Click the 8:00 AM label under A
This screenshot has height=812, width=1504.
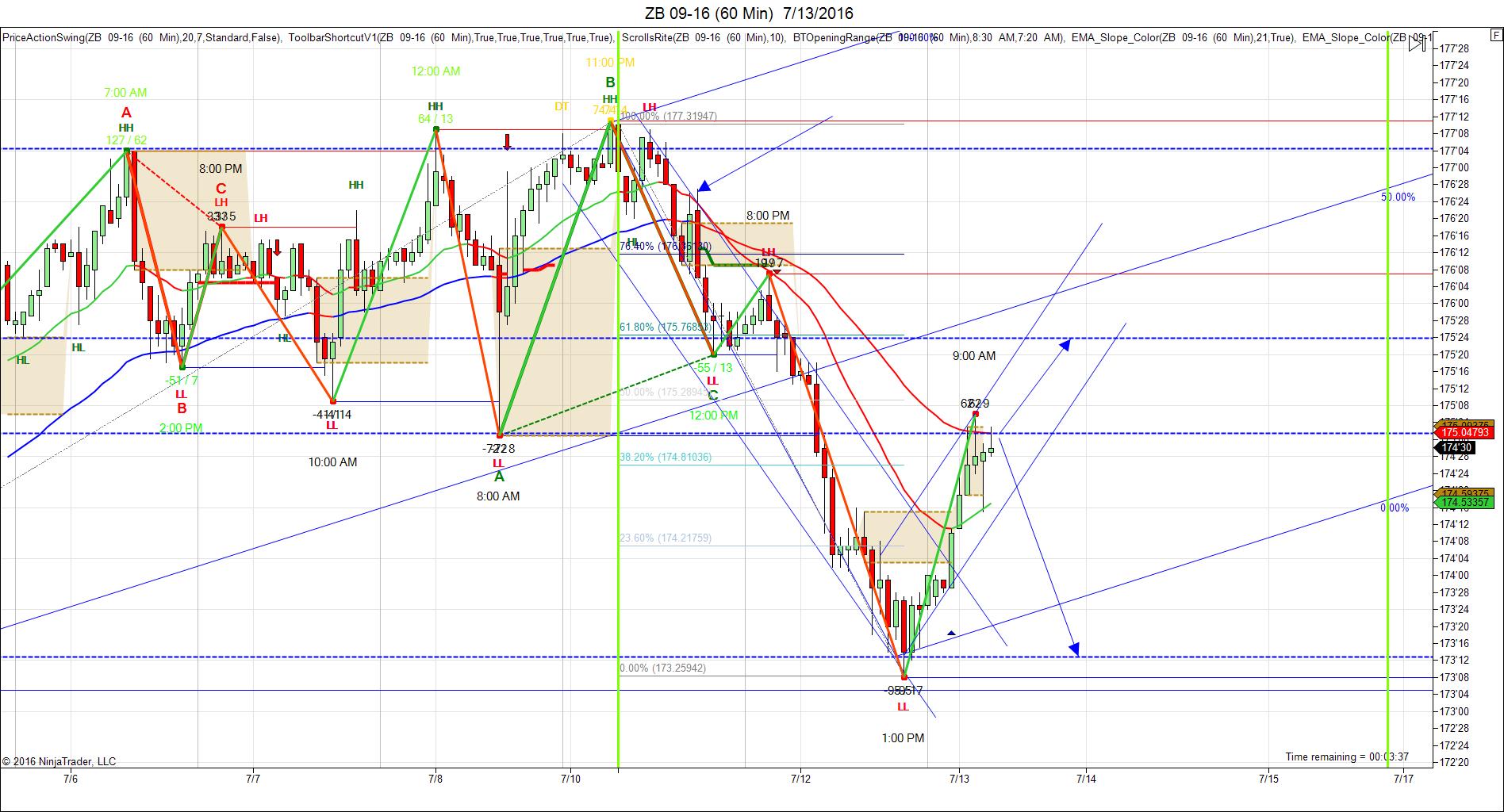pyautogui.click(x=498, y=496)
